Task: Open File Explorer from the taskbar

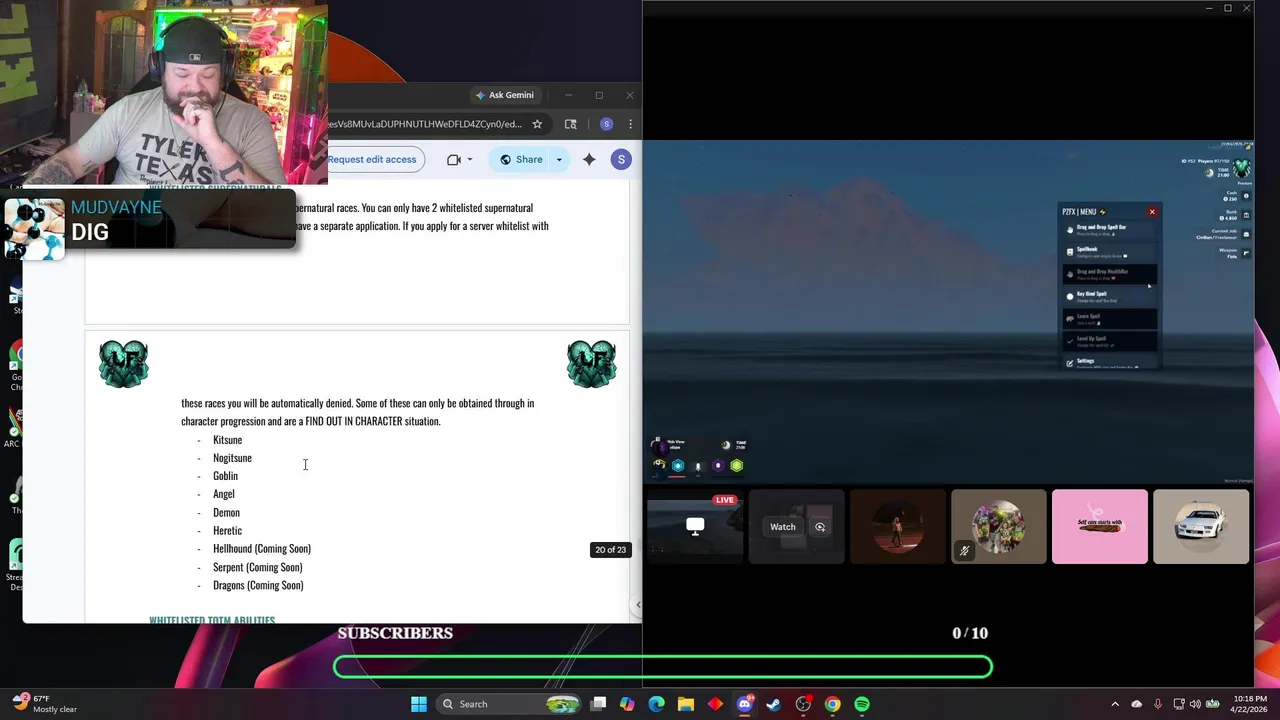Action: click(x=685, y=704)
